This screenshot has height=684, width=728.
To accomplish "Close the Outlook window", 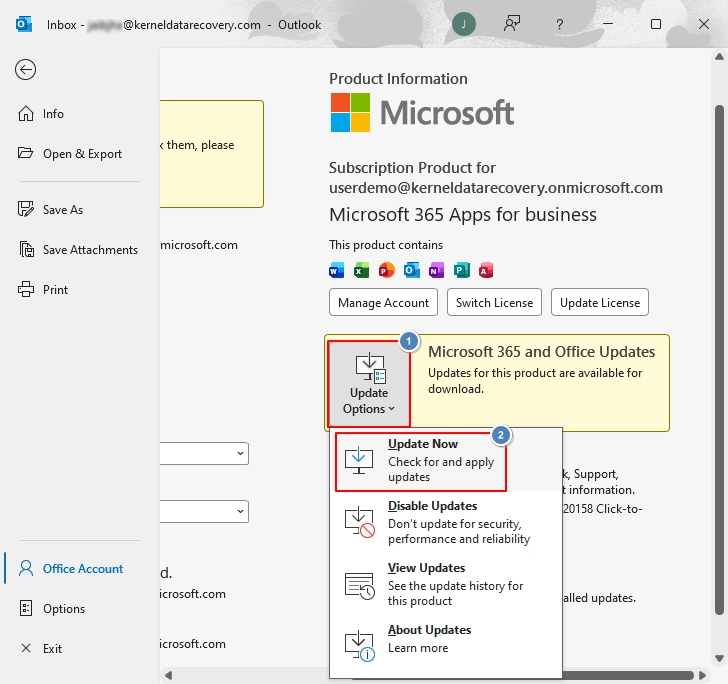I will [704, 24].
